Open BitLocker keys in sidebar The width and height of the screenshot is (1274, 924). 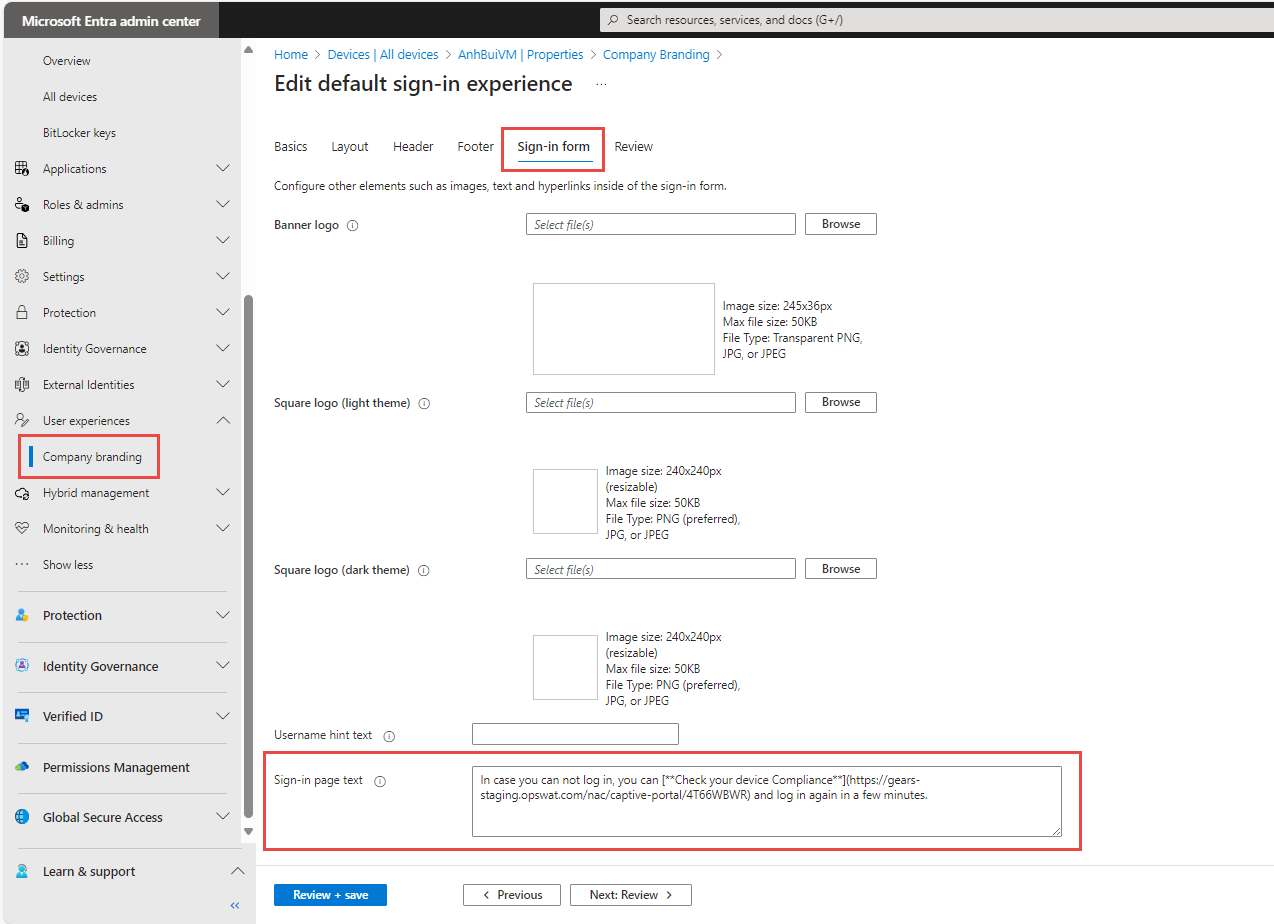point(79,133)
